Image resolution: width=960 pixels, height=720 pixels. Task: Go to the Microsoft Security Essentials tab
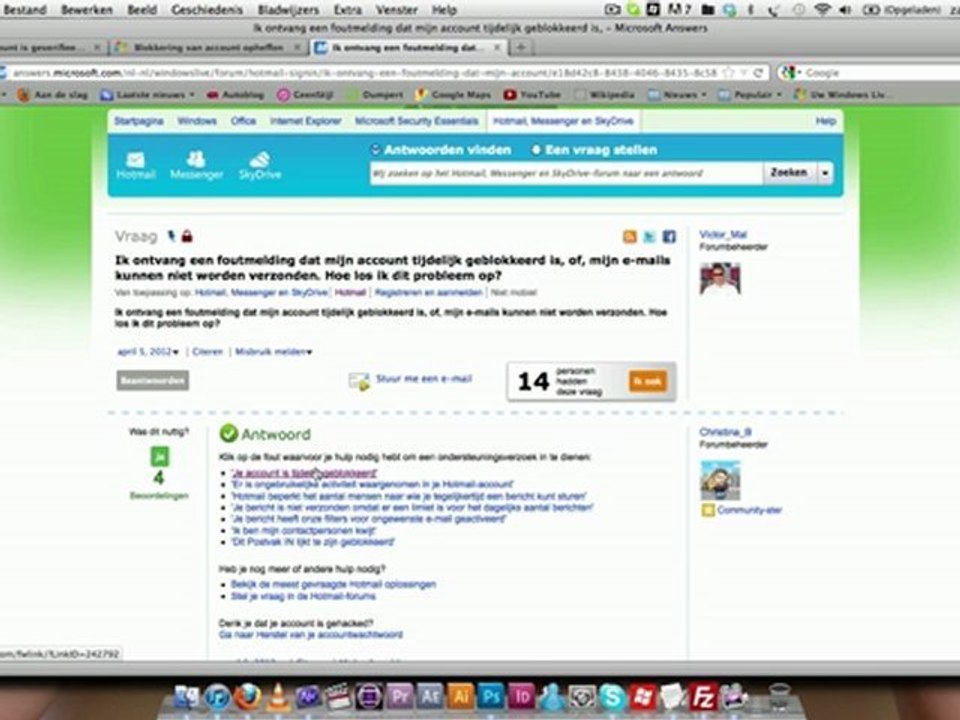[x=416, y=121]
